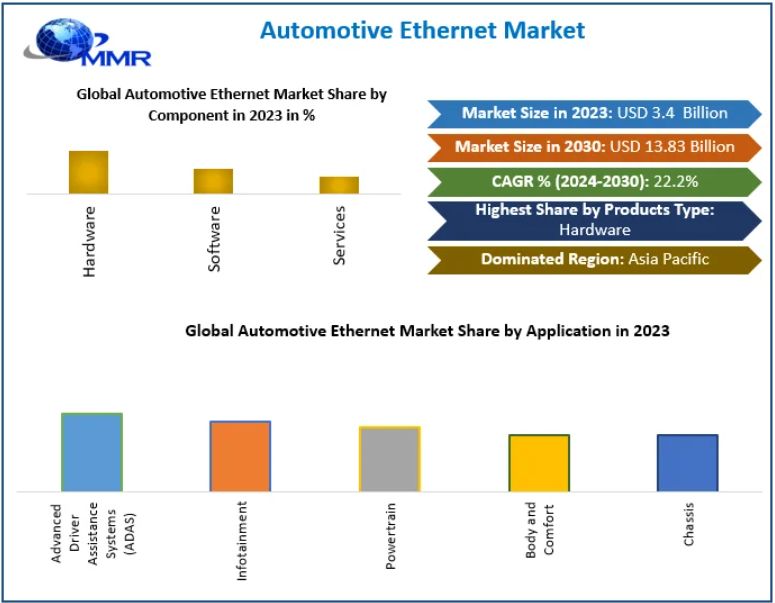Select the dark blue Chassis bar
The image size is (775, 603).
(687, 463)
